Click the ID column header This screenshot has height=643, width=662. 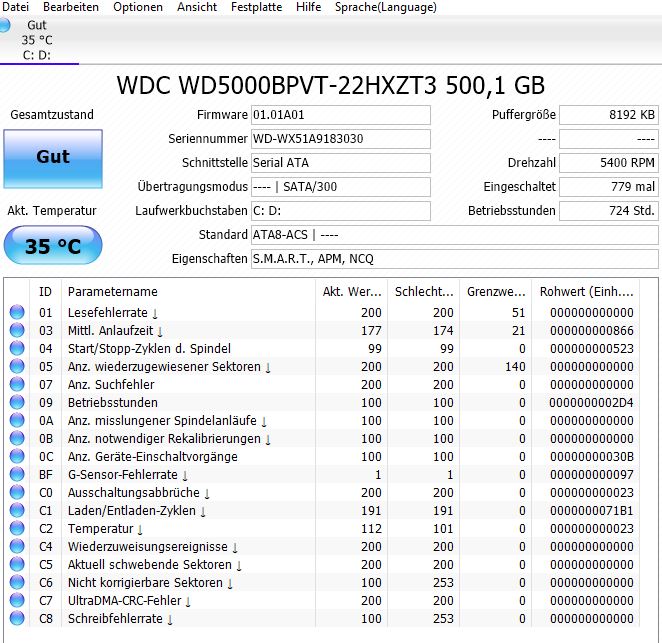(46, 292)
